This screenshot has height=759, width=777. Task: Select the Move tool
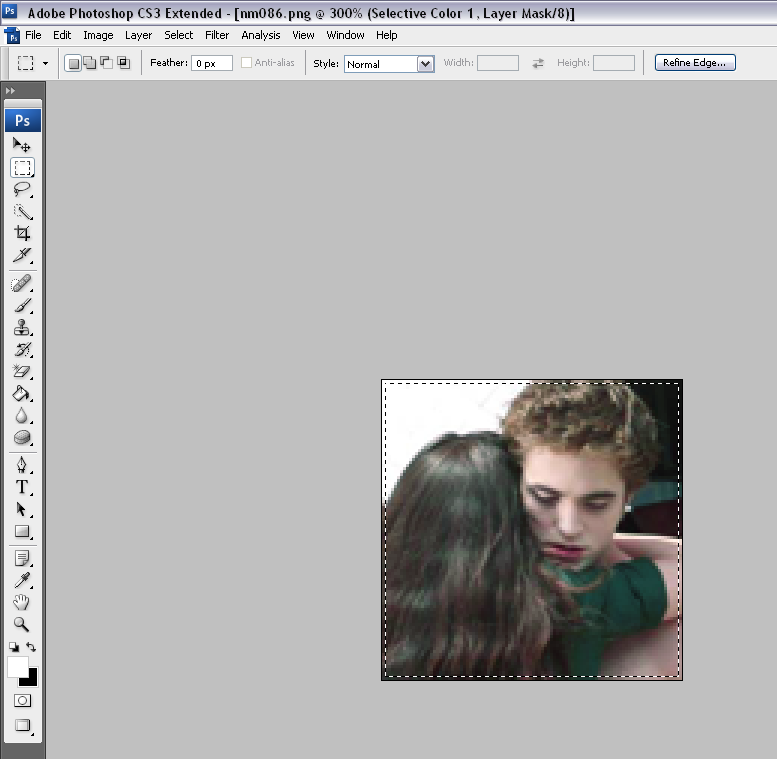coord(22,145)
